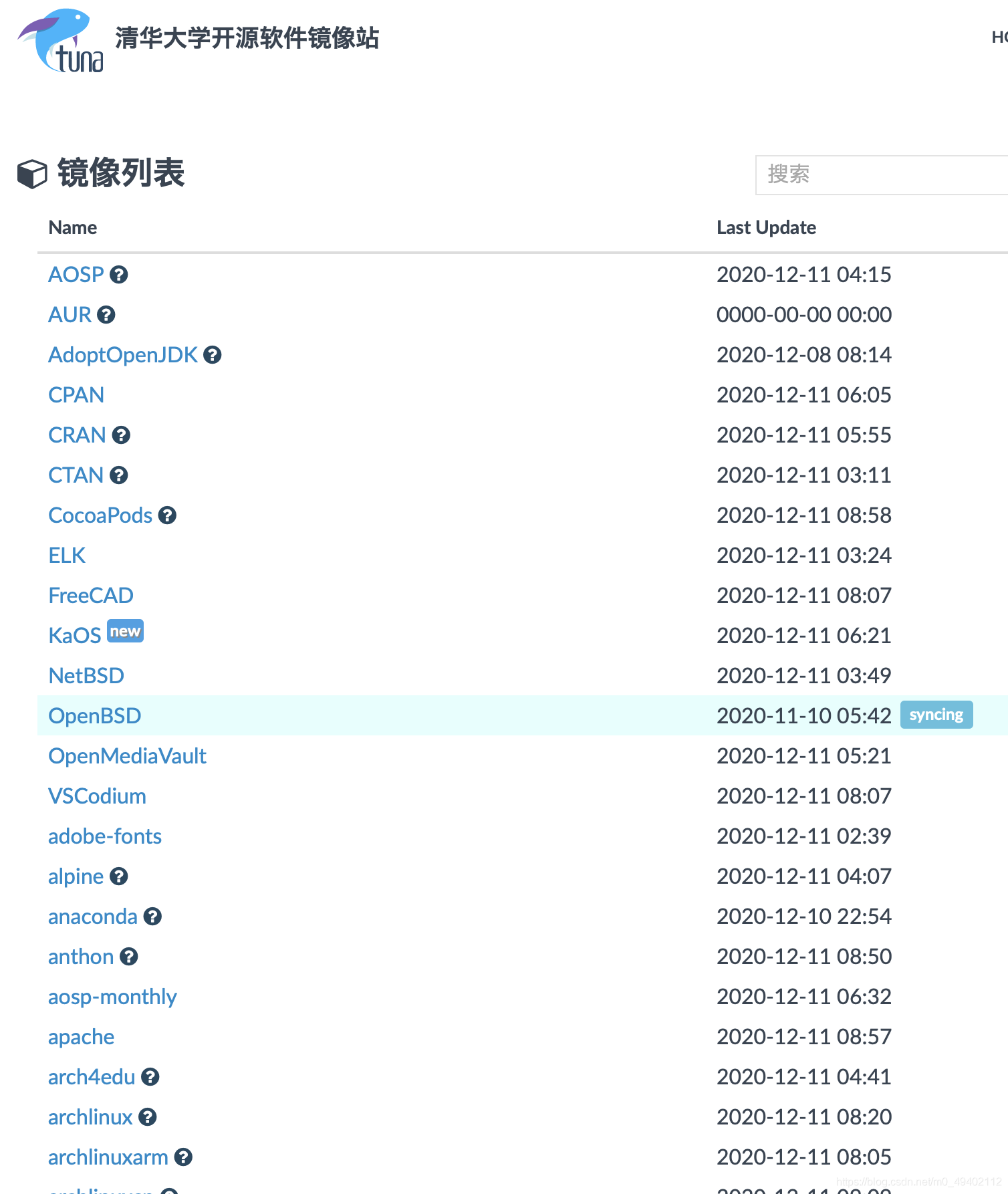Click the syncing badge on OpenBSD row

936,715
